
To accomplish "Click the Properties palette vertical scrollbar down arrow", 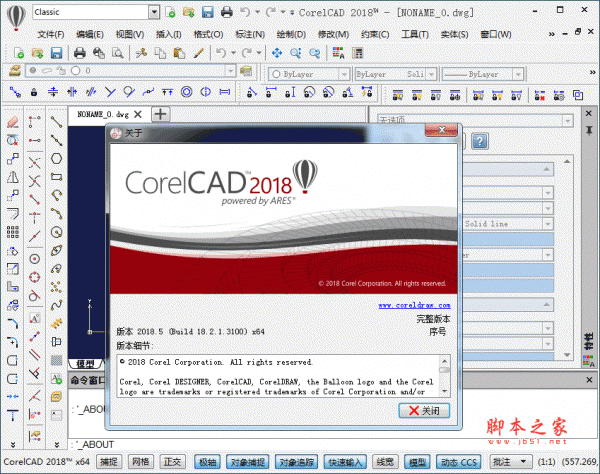I will point(567,355).
